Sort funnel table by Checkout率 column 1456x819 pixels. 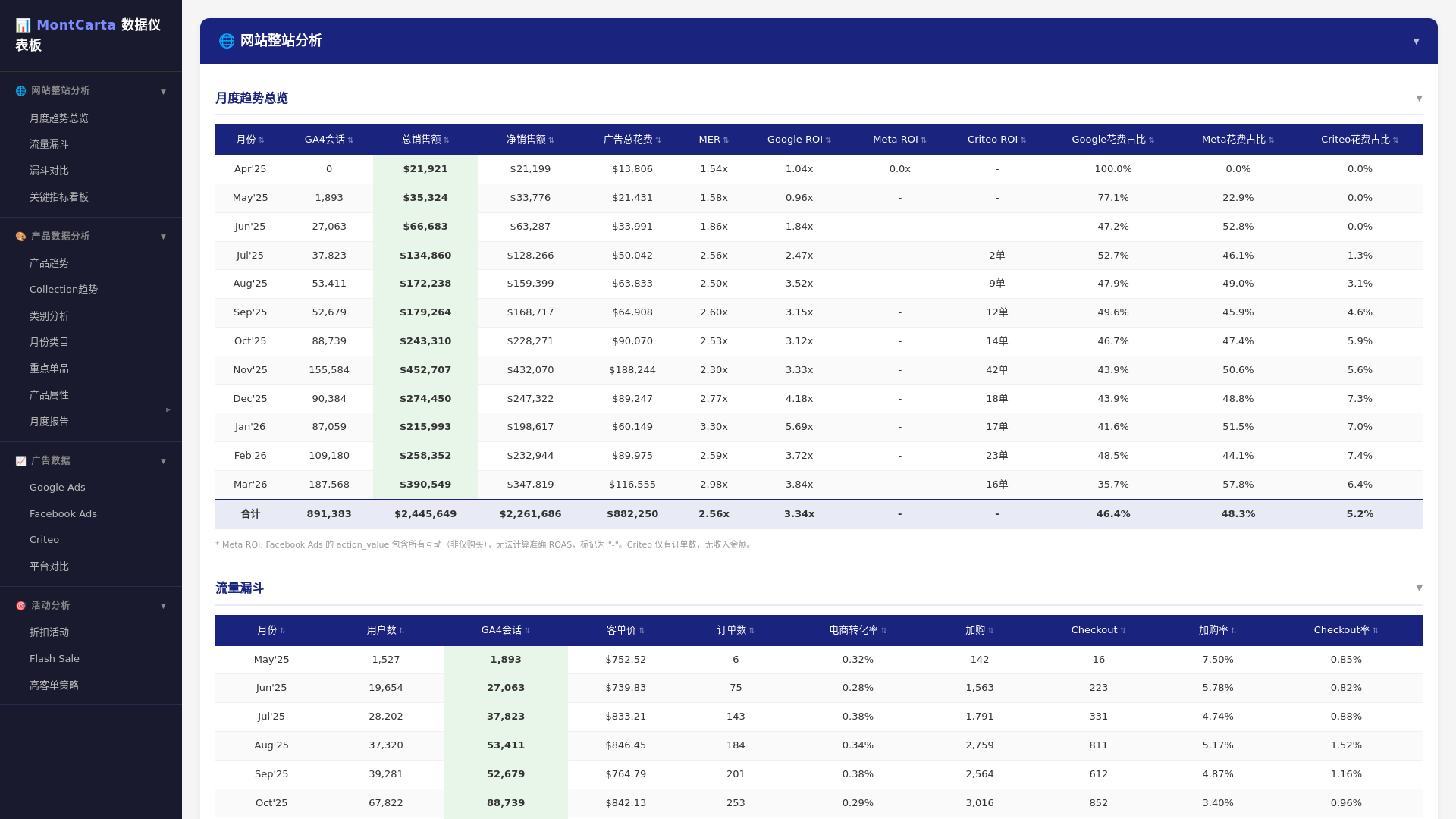click(x=1346, y=630)
